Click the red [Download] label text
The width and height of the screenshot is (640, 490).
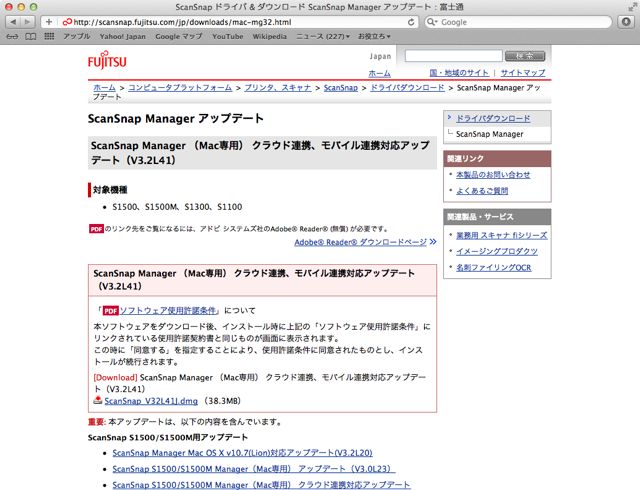tap(116, 377)
